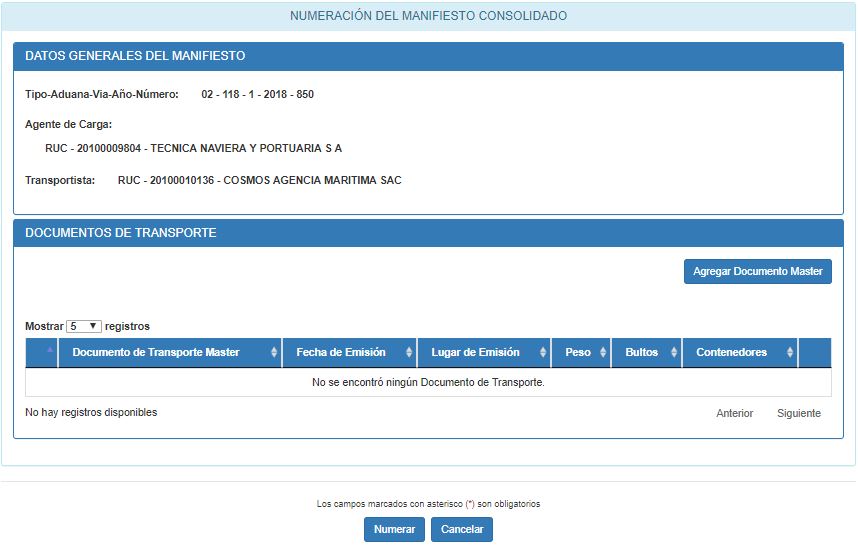Screen dimensions: 858x554
Task: Click 'No hay registros disponibles' status text
Action: tap(91, 412)
